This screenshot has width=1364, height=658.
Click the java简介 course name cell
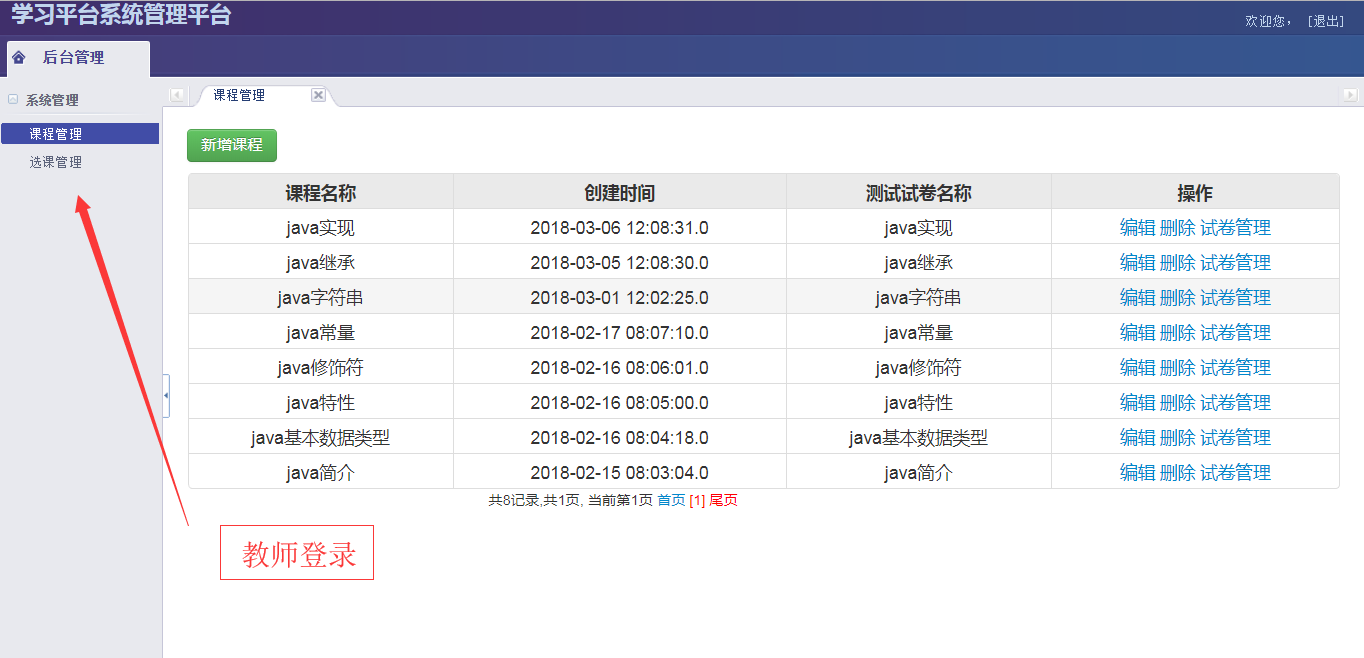pos(321,473)
